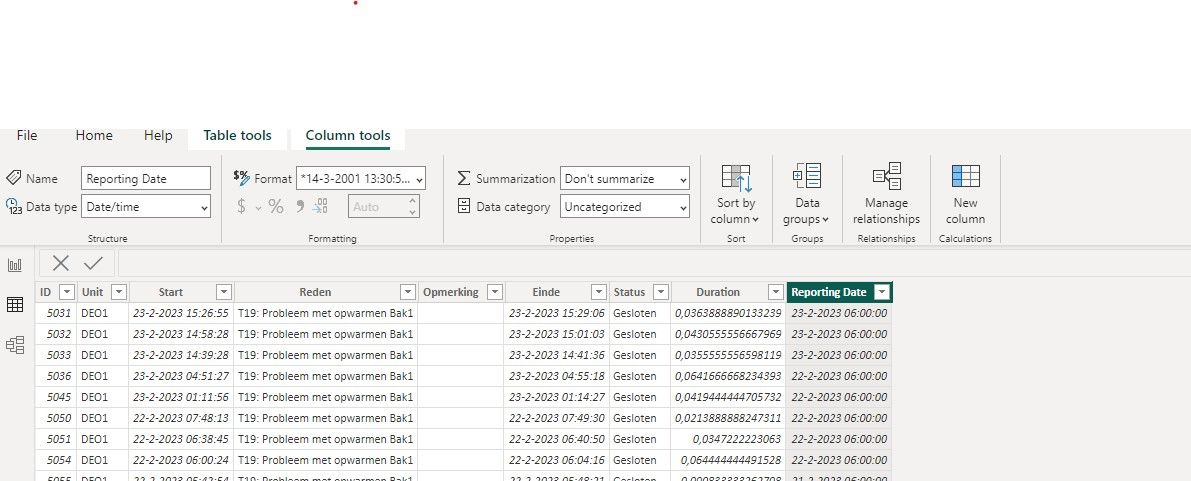
Task: Open the Opmerking column filter dropdown
Action: pyautogui.click(x=494, y=292)
